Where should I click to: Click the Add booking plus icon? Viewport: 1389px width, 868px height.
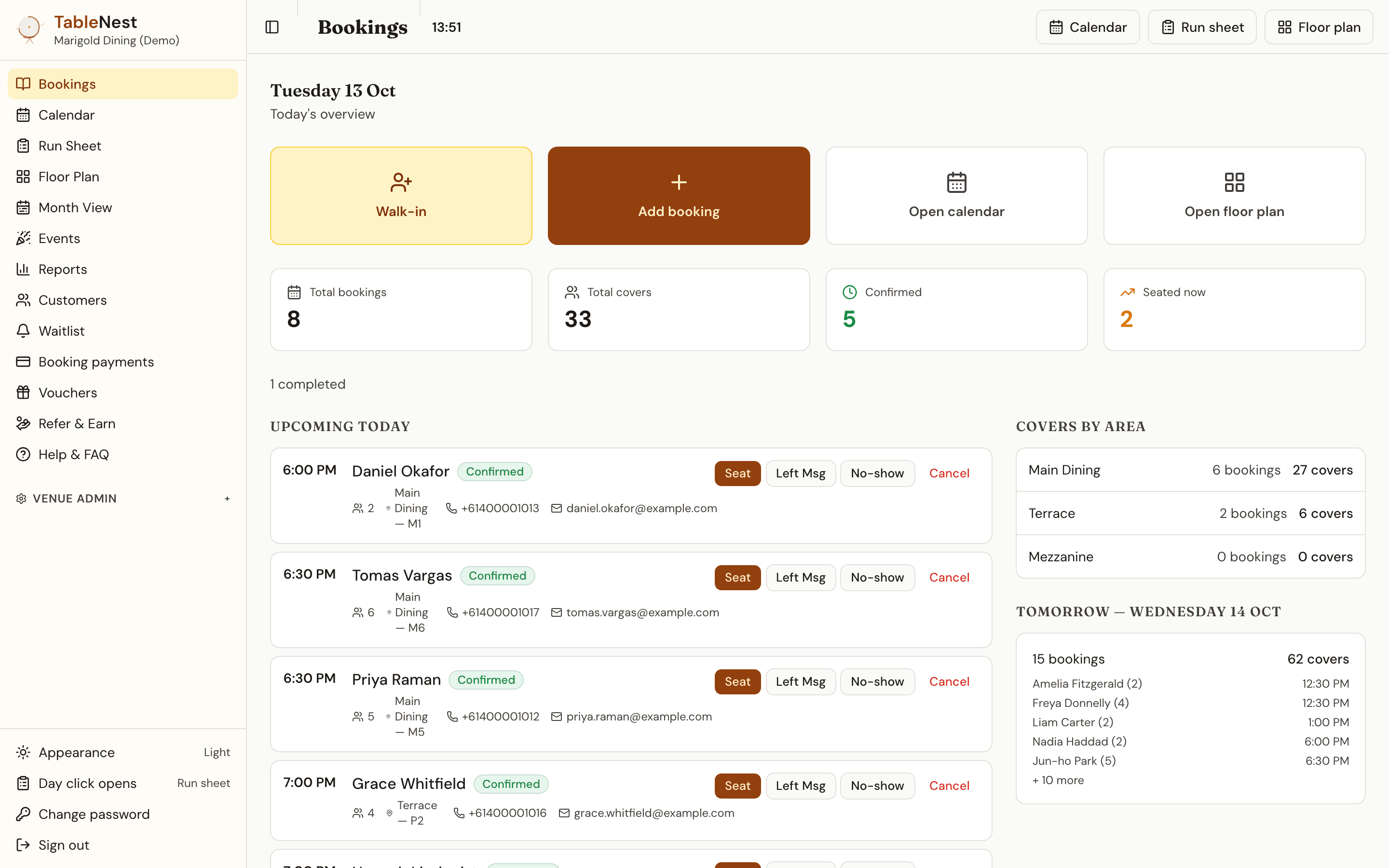(679, 183)
